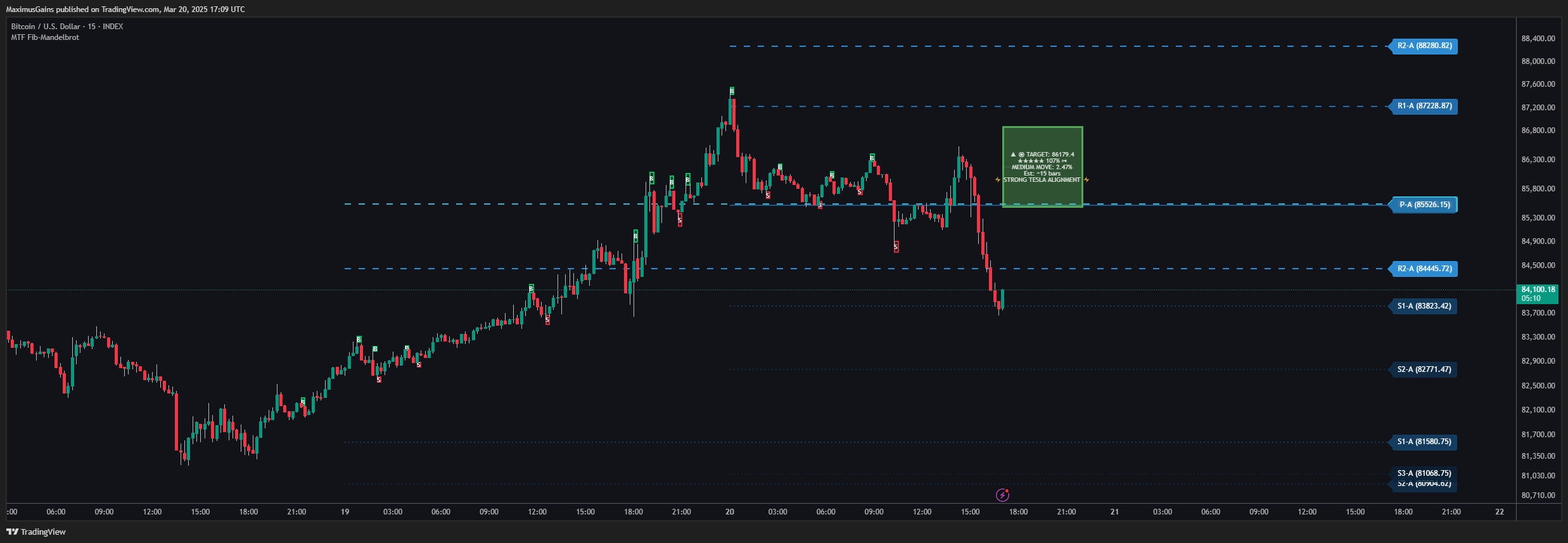1568x543 pixels.
Task: Click the 83,300.00 price axis label
Action: pos(1538,337)
